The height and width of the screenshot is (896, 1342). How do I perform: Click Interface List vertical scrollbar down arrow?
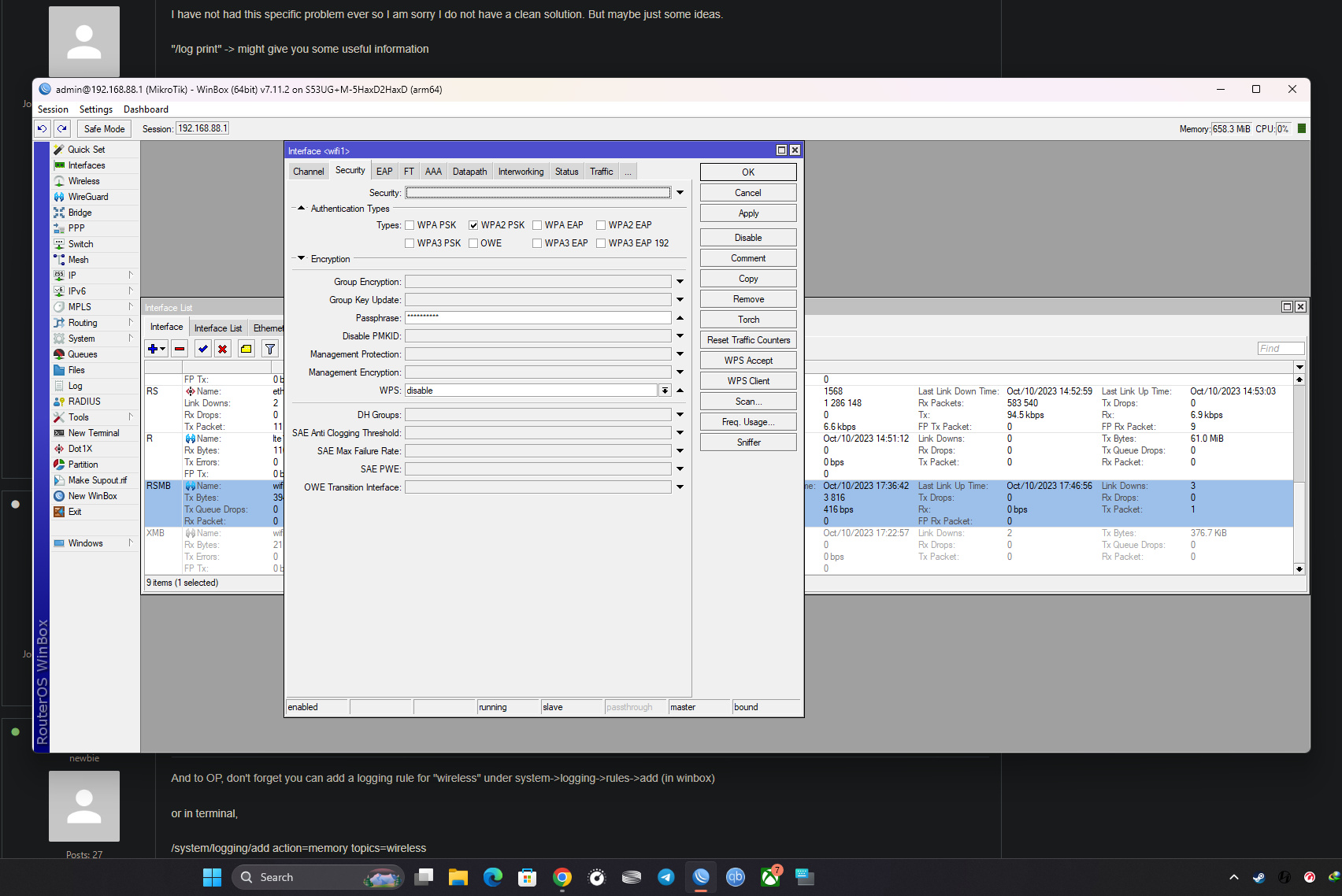pos(1299,568)
